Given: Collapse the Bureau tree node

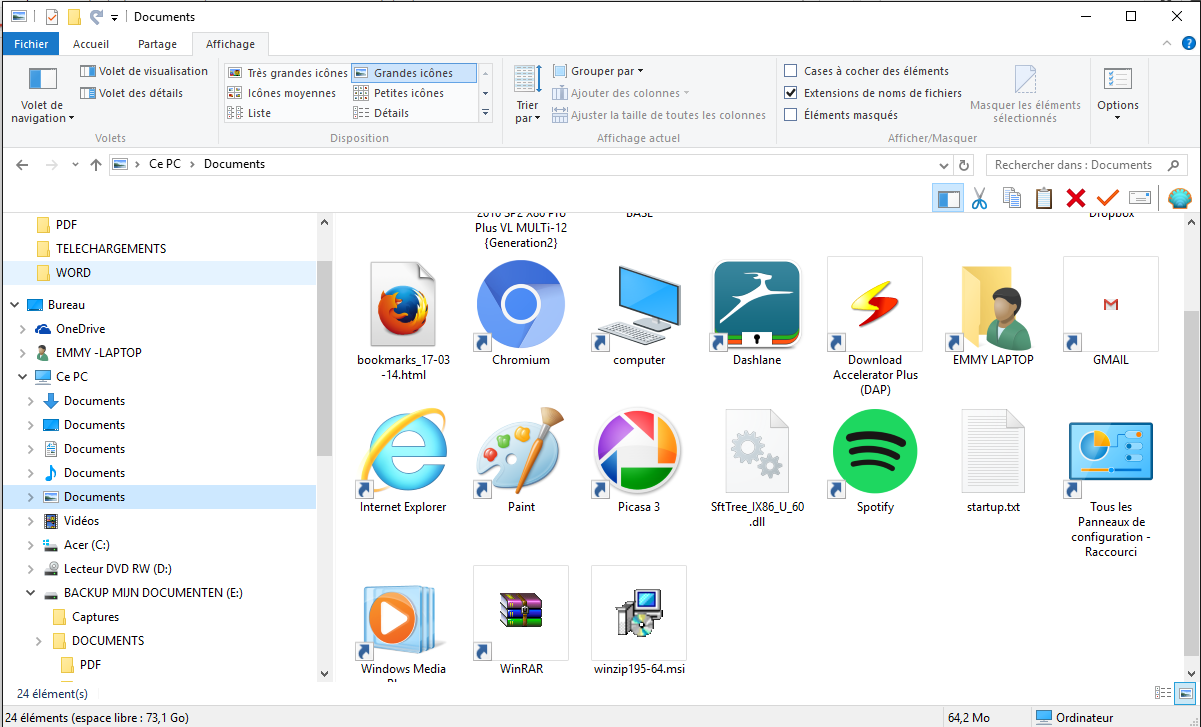Looking at the screenshot, I should [x=13, y=305].
